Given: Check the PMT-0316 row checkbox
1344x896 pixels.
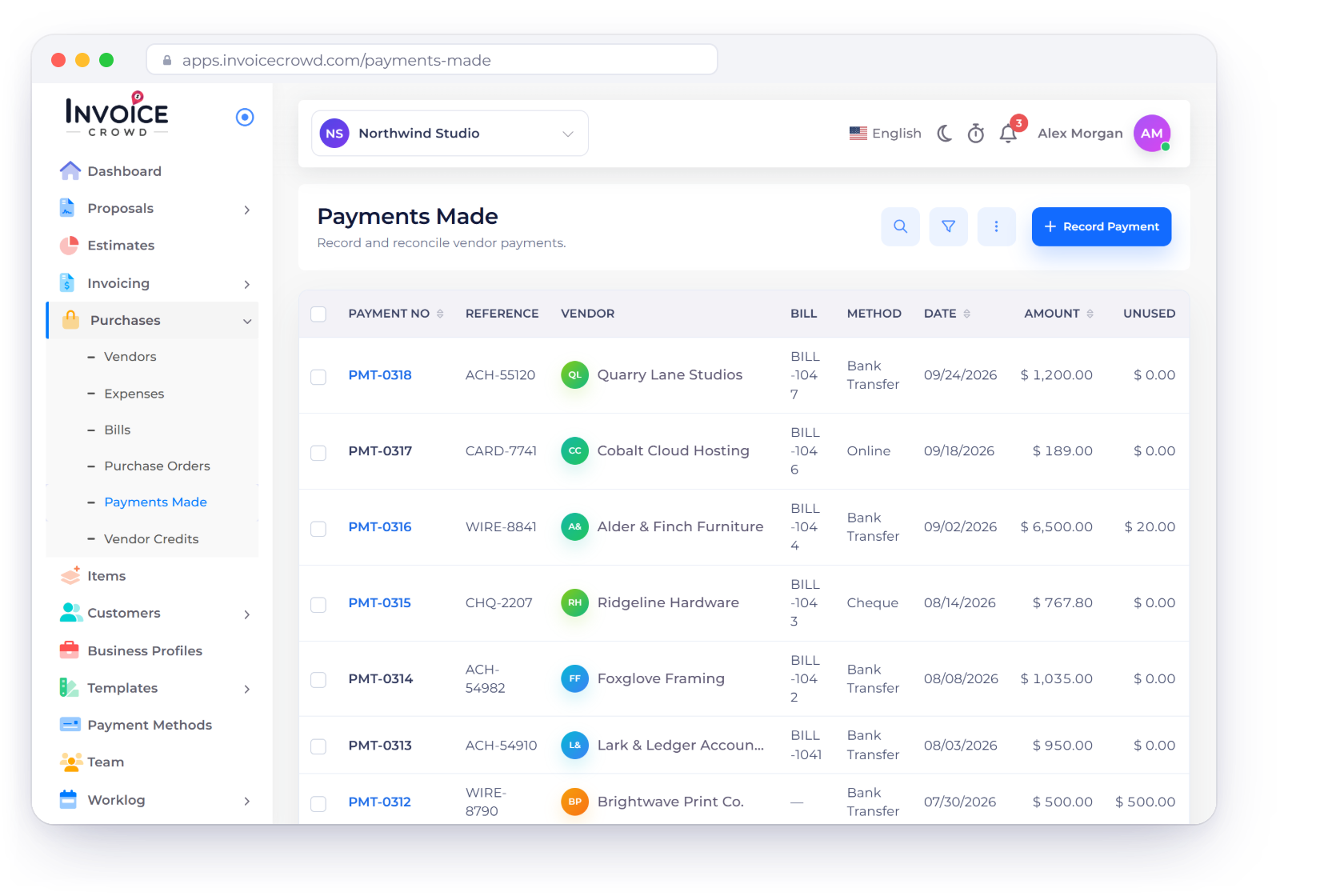Looking at the screenshot, I should [318, 529].
